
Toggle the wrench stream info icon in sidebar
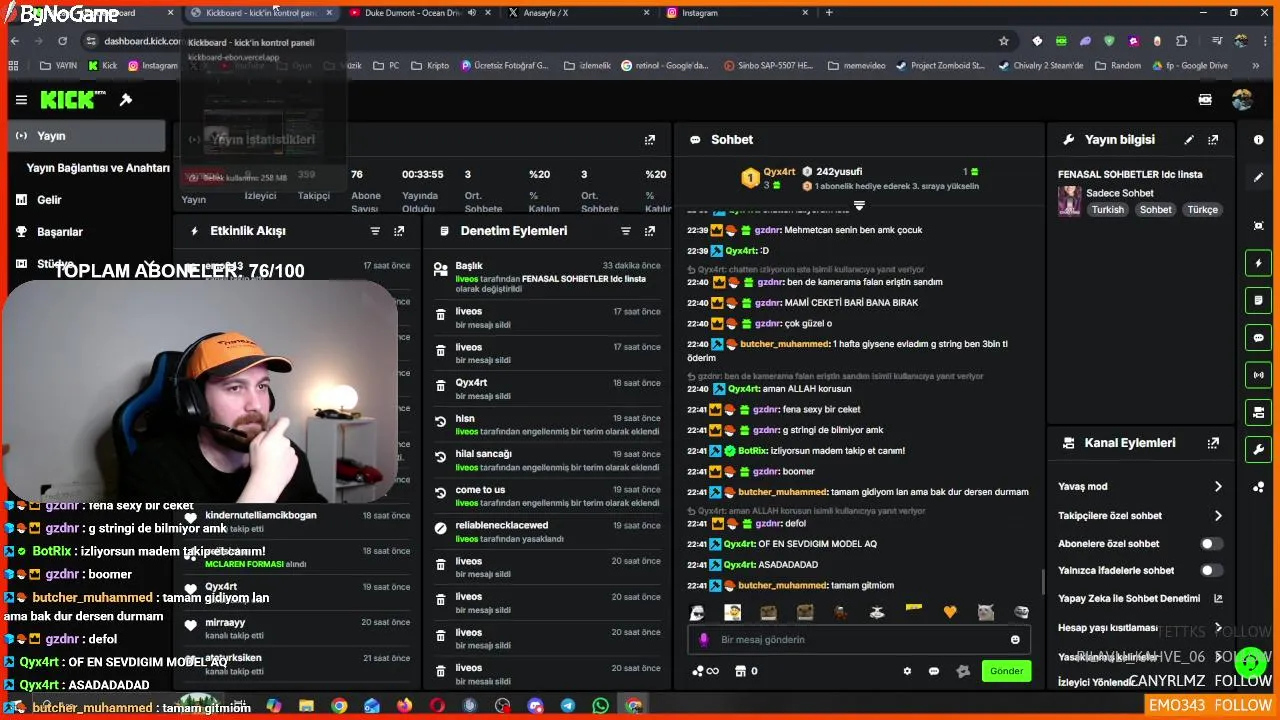coord(1258,449)
